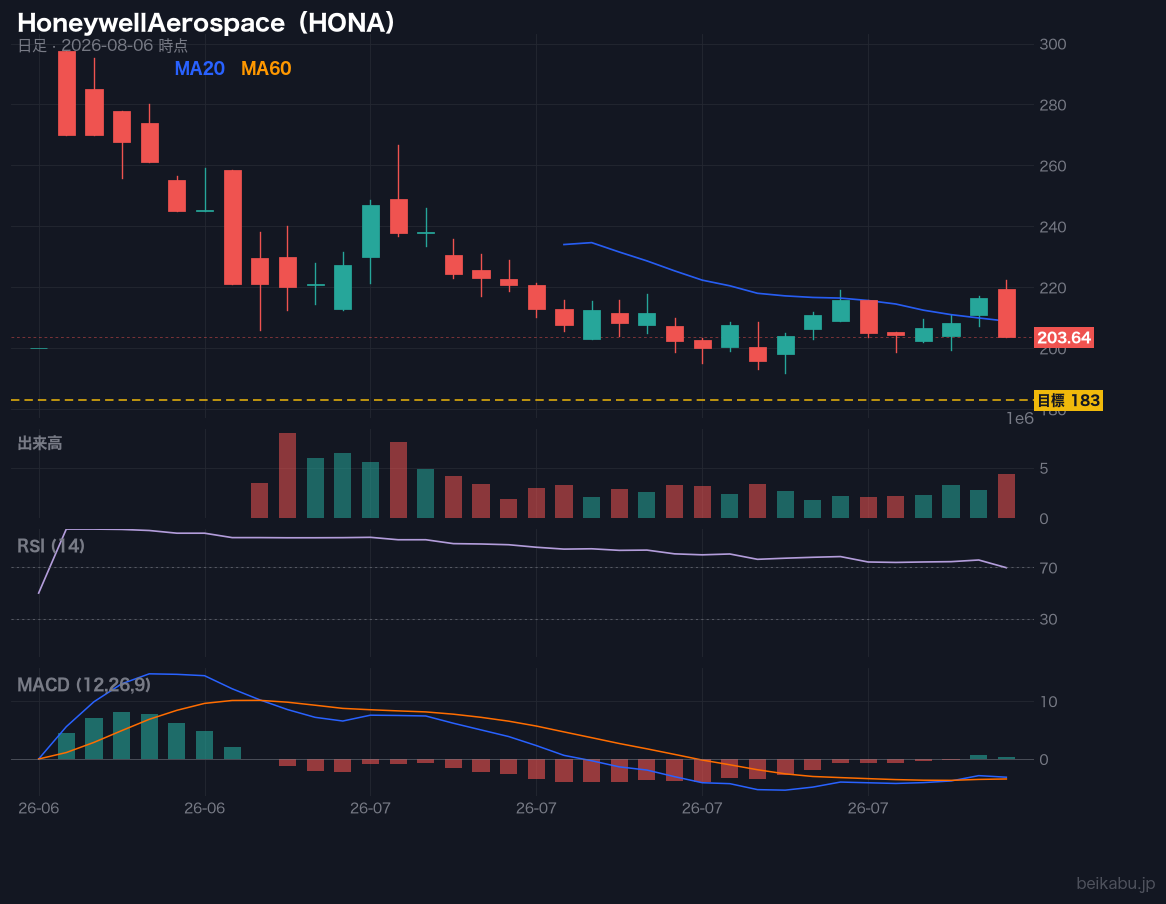Click the MACD axis label 10
The height and width of the screenshot is (904, 1166).
(x=1049, y=702)
